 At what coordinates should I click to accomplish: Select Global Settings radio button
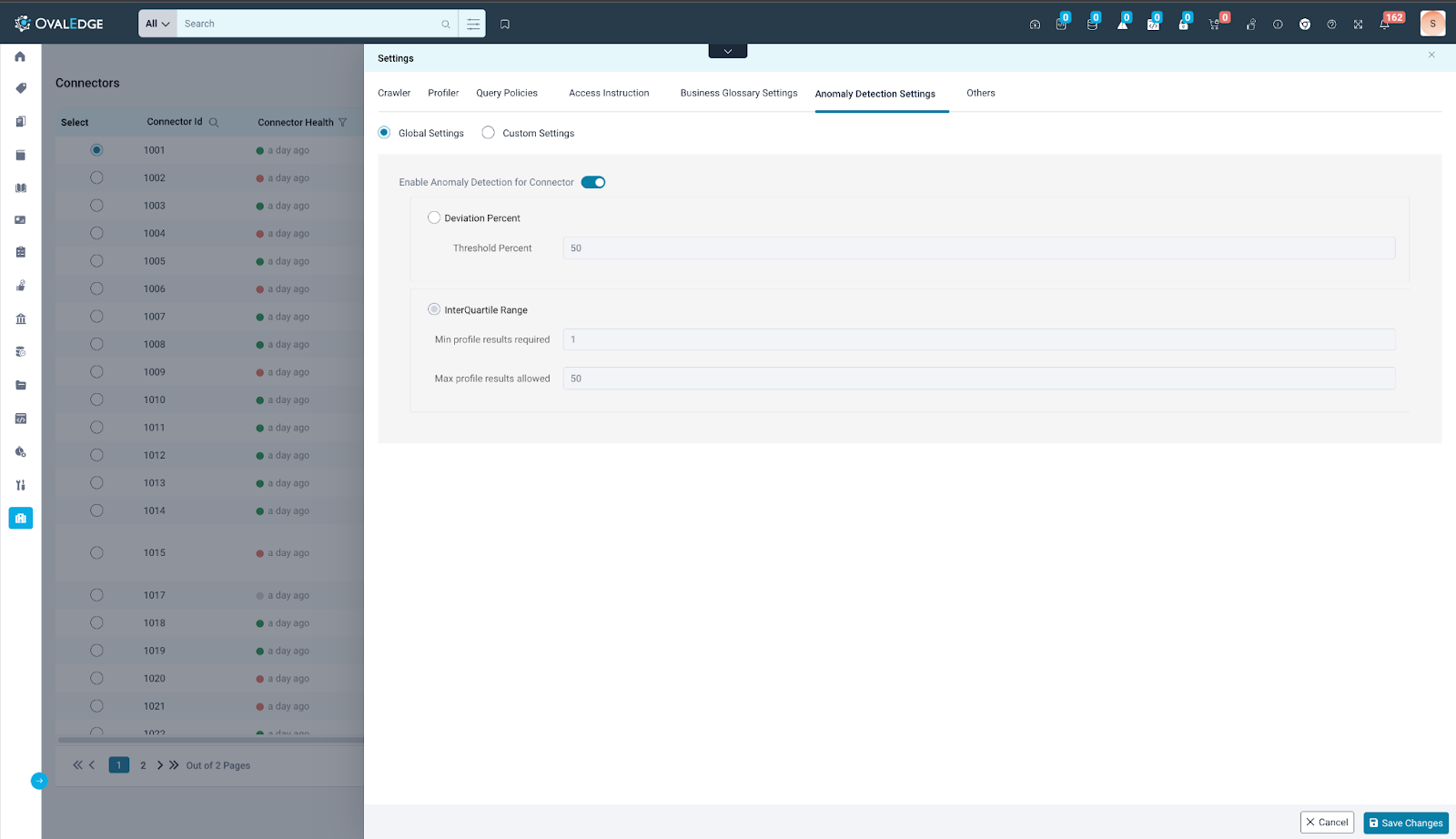point(384,133)
